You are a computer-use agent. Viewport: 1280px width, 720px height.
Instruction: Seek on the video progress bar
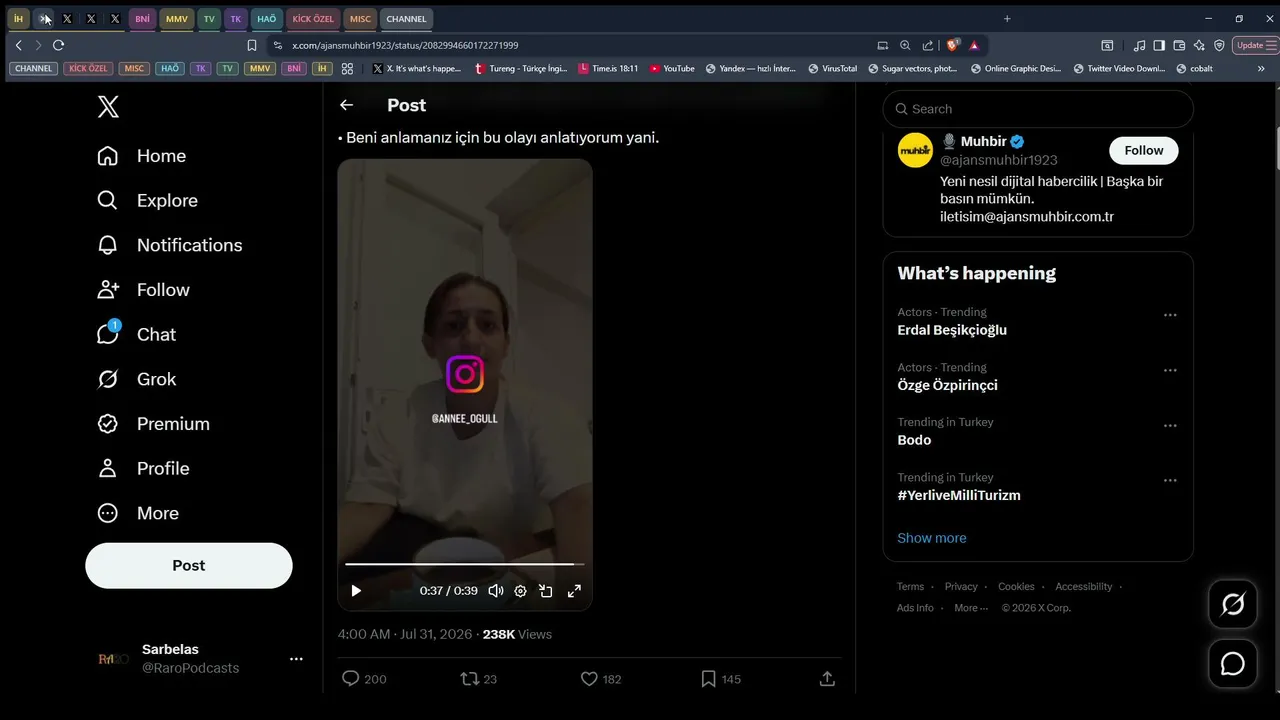(465, 564)
